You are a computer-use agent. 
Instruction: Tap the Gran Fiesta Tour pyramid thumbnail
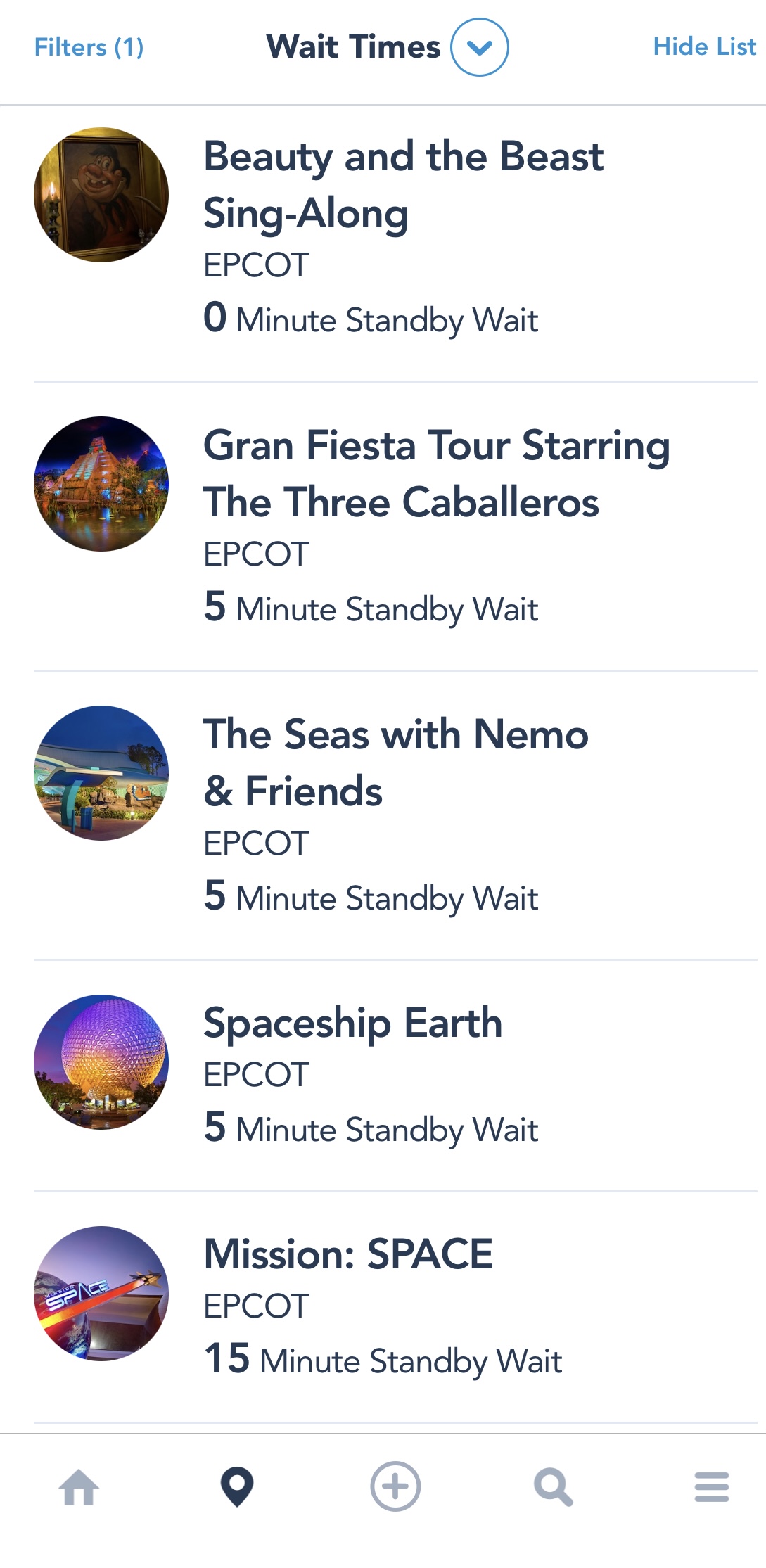click(101, 484)
